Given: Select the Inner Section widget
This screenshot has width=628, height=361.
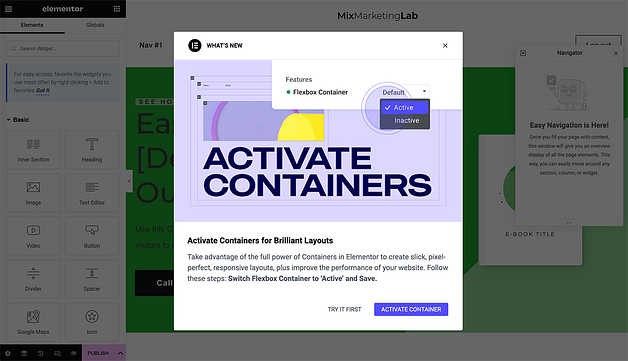Looking at the screenshot, I should tap(33, 149).
